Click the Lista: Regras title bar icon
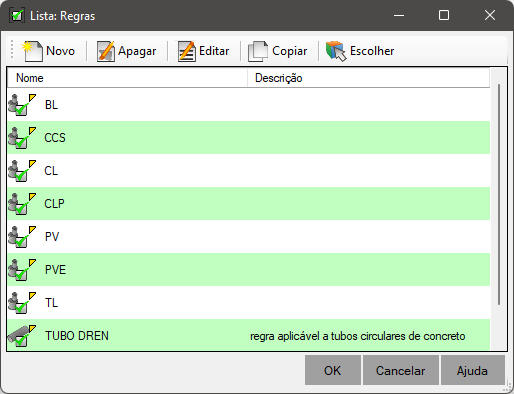Image resolution: width=514 pixels, height=394 pixels. [17, 15]
